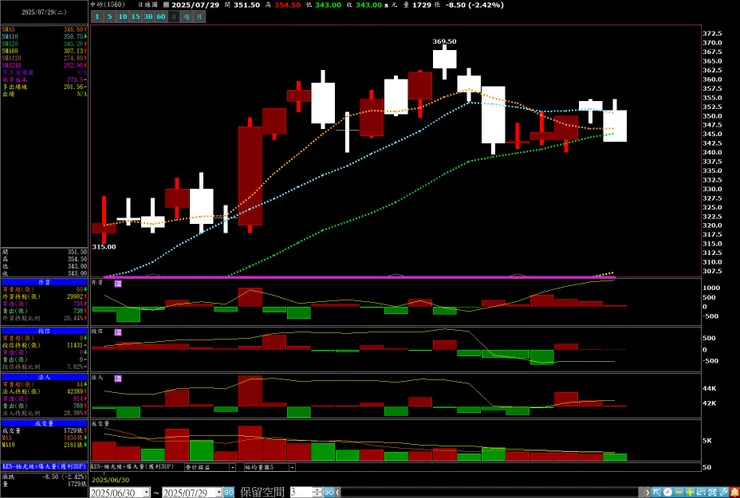Click the SMA10 value row
Viewport: 740px width, 498px height.
pyautogui.click(x=44, y=36)
